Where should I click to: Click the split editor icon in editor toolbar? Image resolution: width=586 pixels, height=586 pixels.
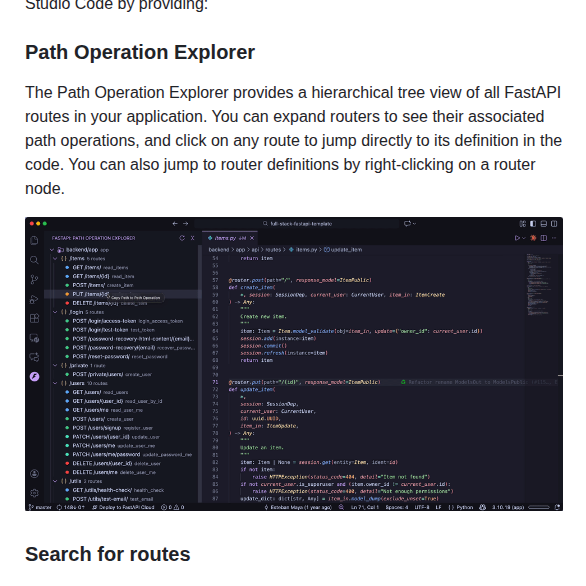pyautogui.click(x=544, y=238)
